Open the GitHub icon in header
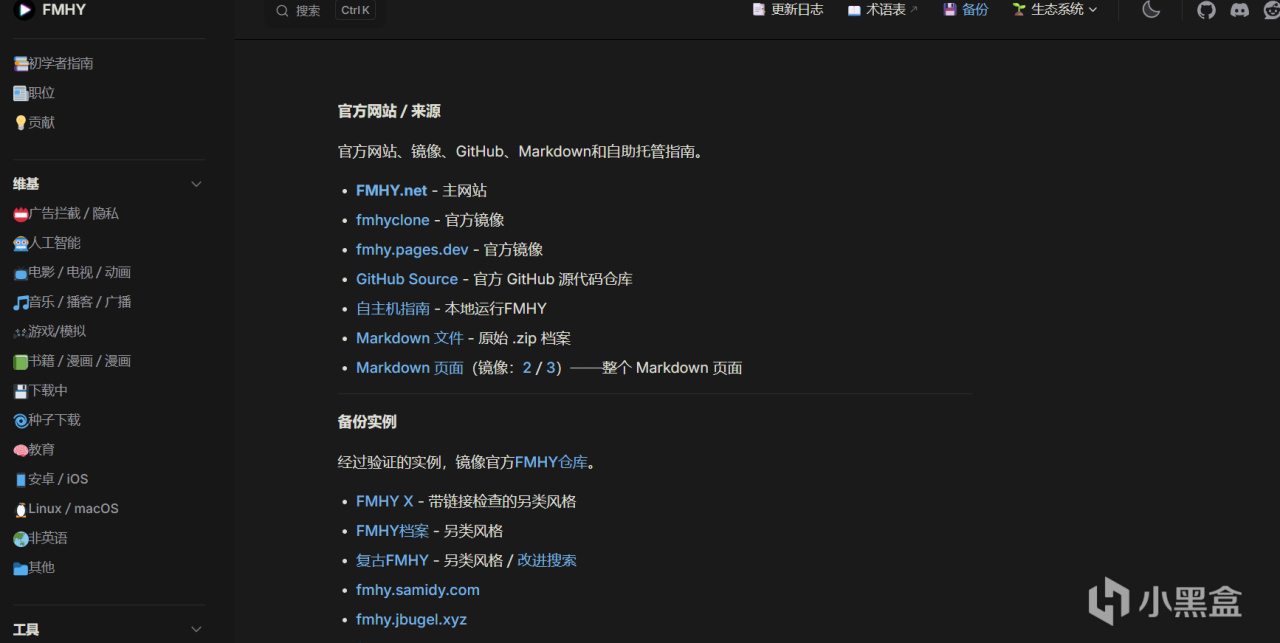This screenshot has height=643, width=1280. tap(1207, 10)
